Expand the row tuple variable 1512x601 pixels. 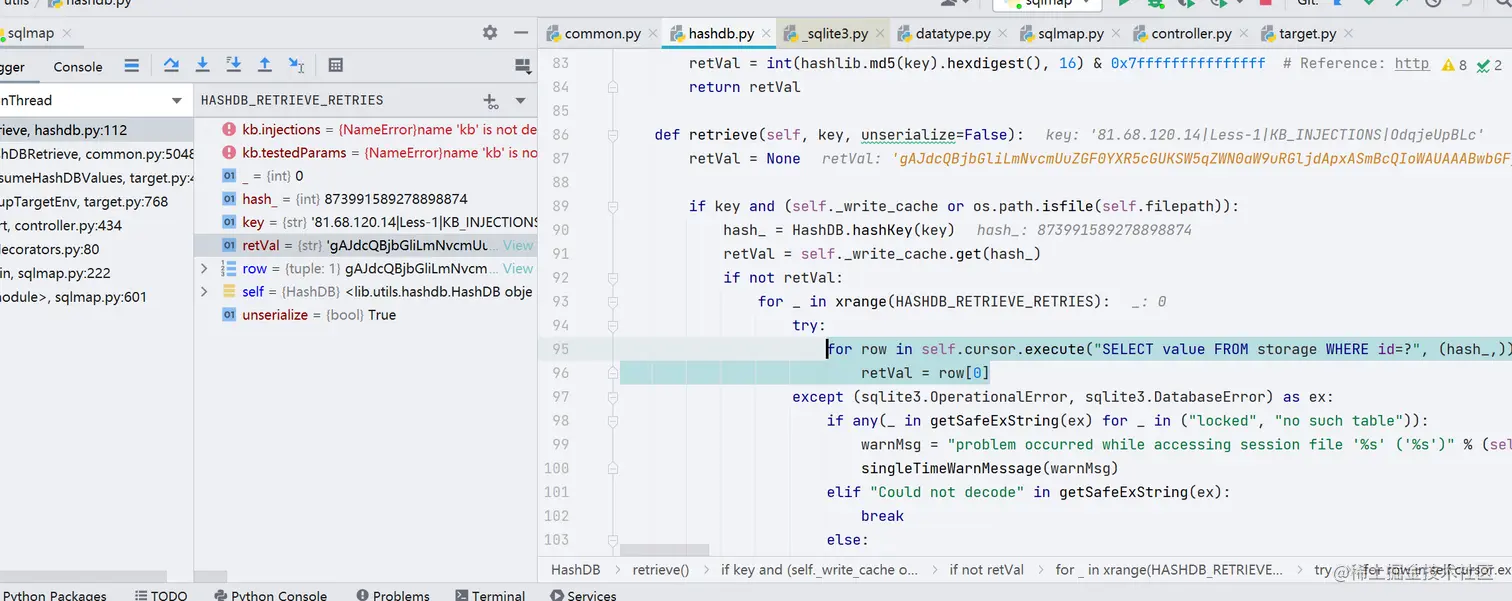tap(204, 268)
